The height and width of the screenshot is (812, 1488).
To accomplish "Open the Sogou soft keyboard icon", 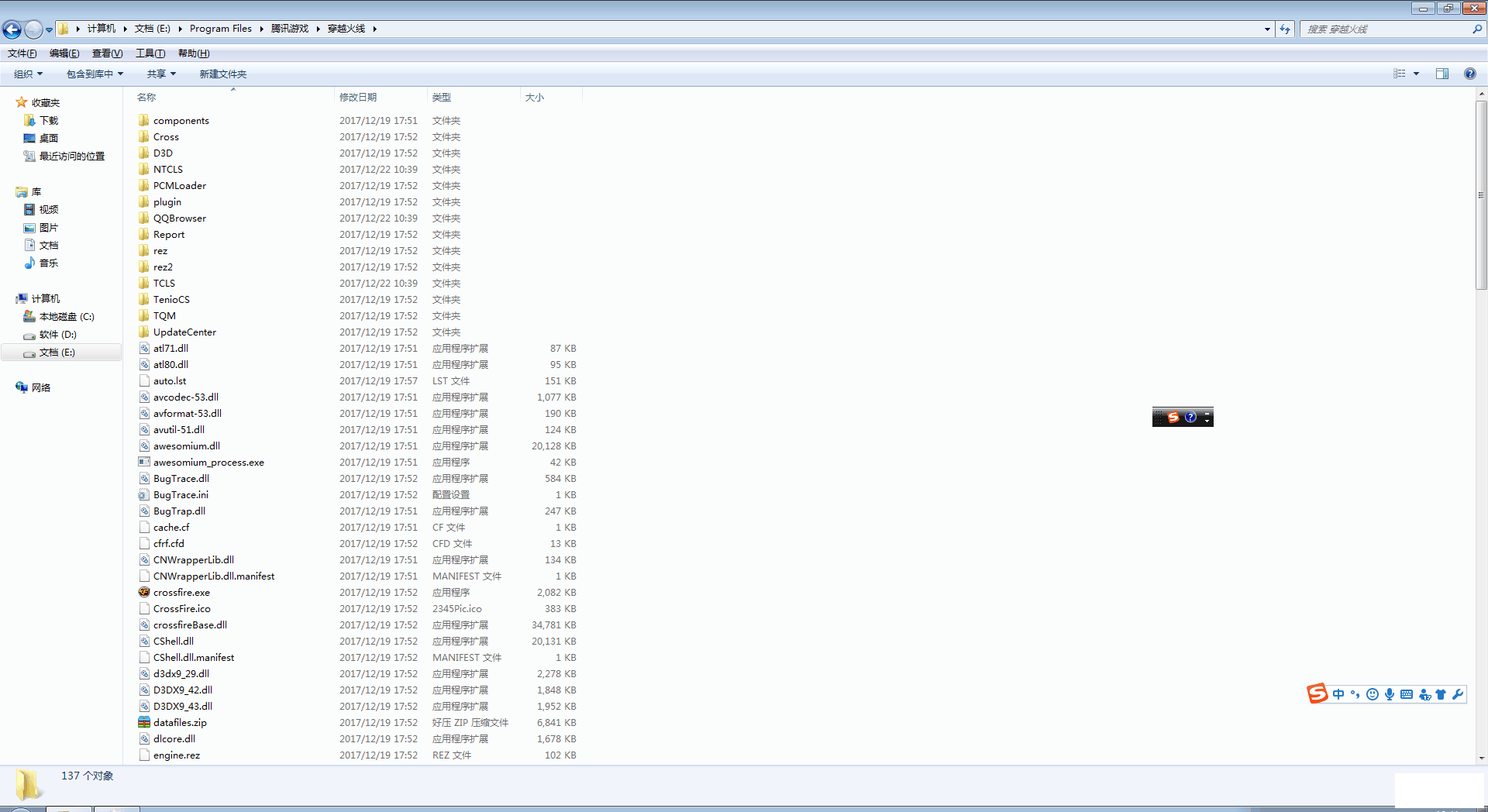I will [x=1407, y=694].
